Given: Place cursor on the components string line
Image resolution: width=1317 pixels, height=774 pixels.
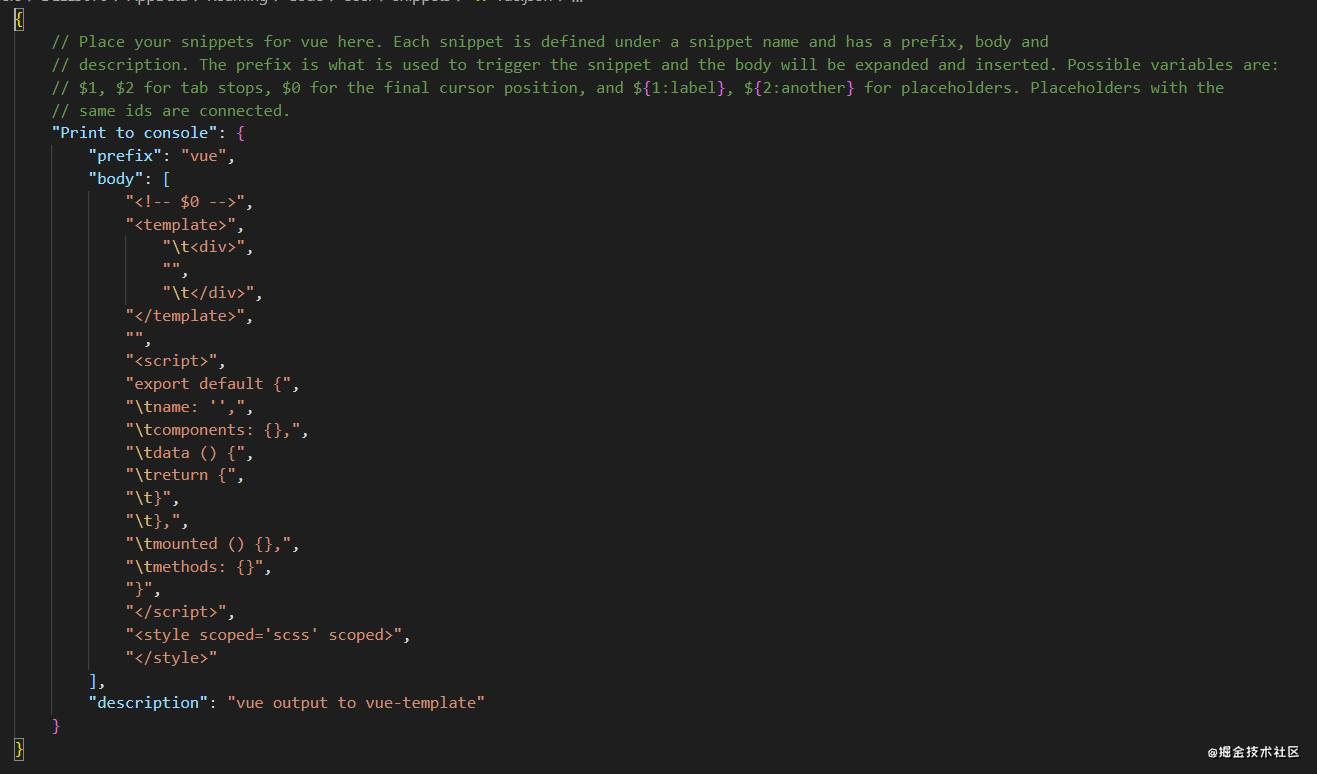Looking at the screenshot, I should (217, 429).
